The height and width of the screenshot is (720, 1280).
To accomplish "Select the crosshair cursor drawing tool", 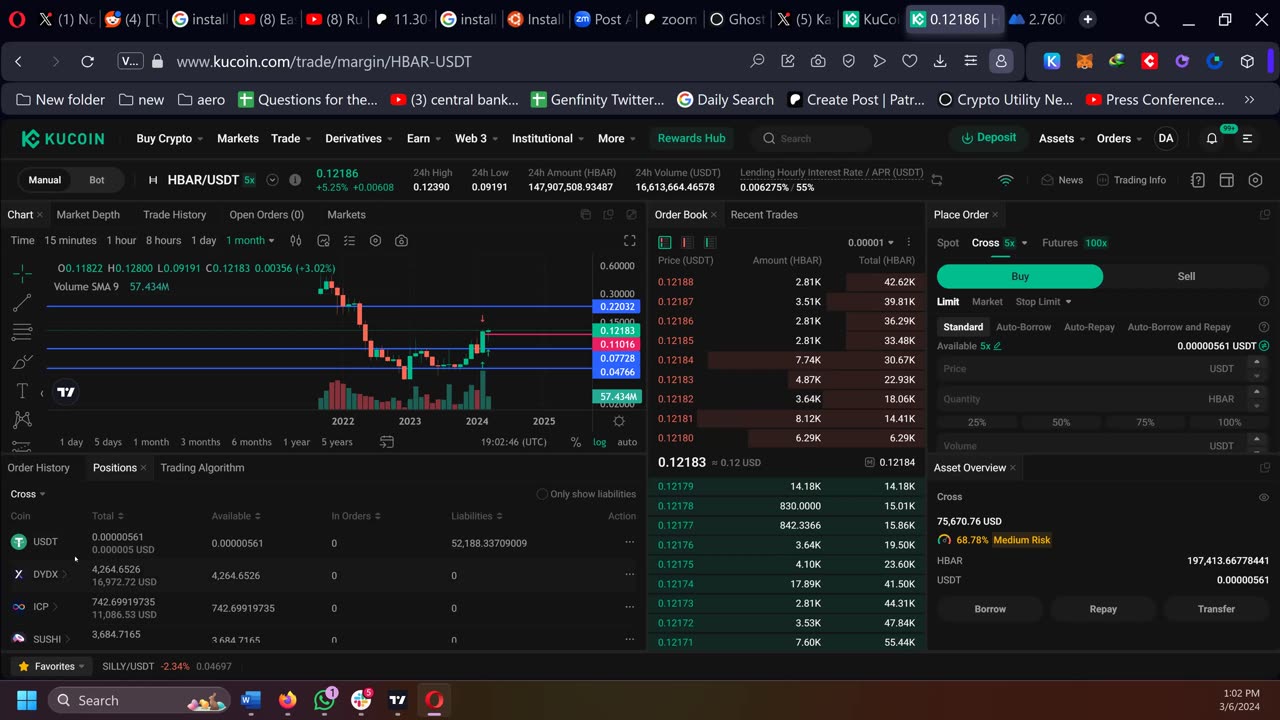I will [22, 273].
